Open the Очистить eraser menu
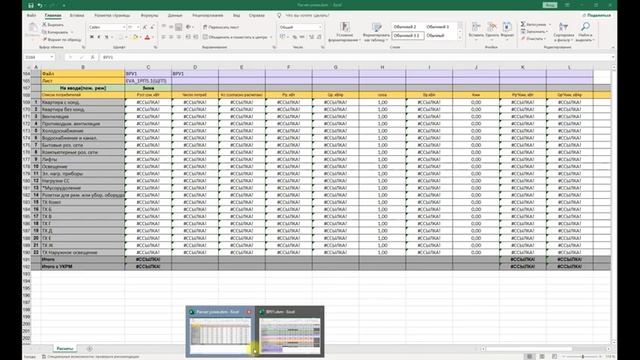 click(x=533, y=39)
